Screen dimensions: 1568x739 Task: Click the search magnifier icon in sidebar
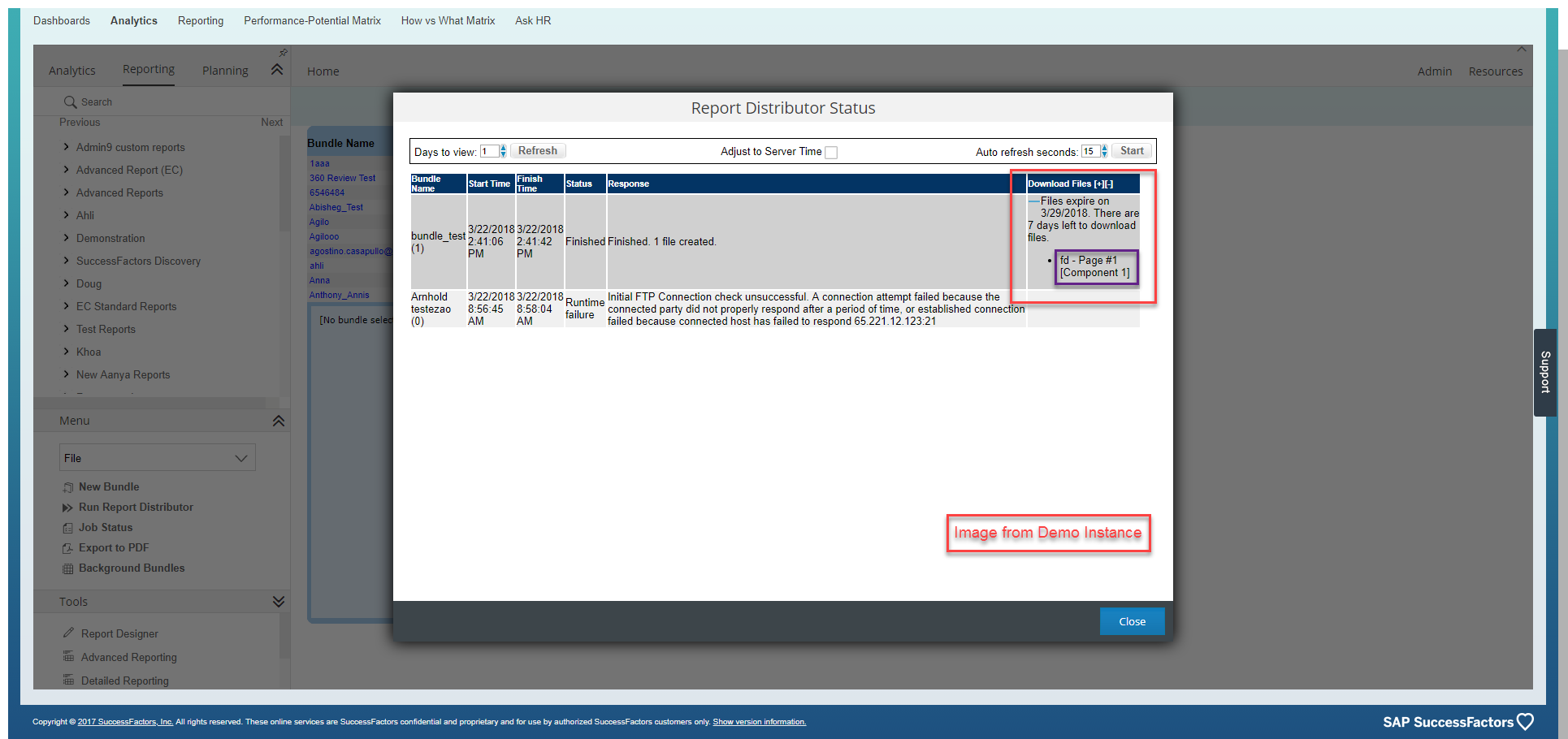click(x=70, y=102)
